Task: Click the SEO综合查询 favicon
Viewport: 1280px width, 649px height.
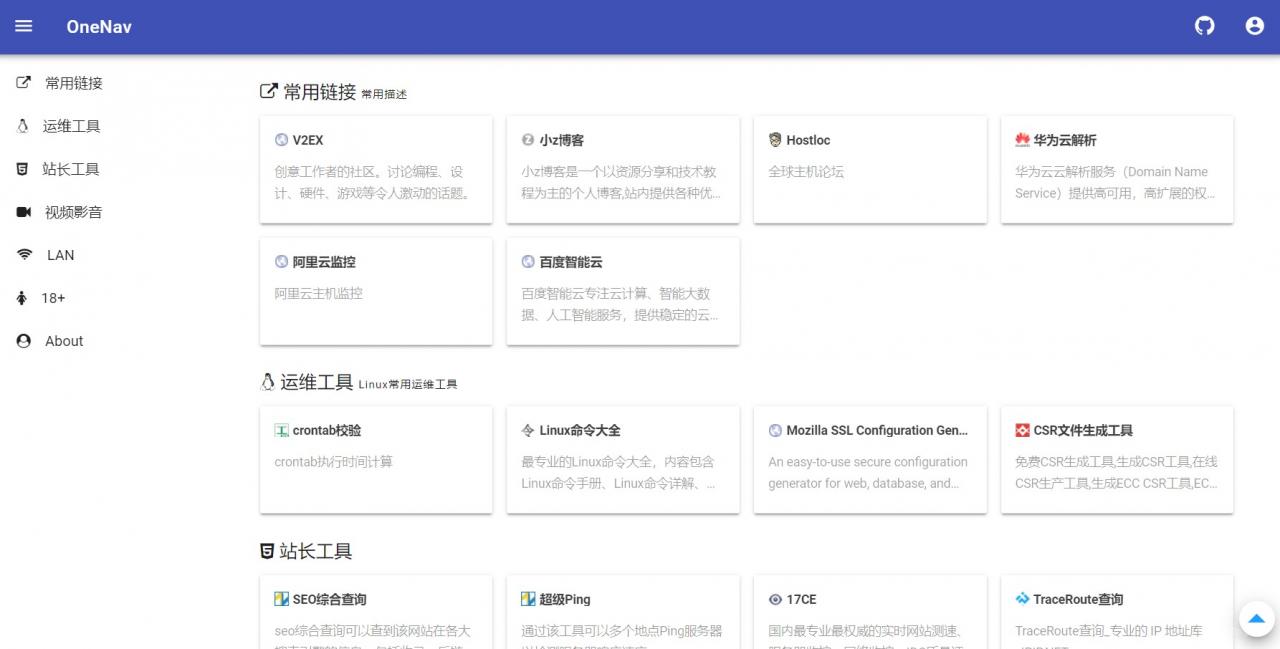Action: coord(282,599)
